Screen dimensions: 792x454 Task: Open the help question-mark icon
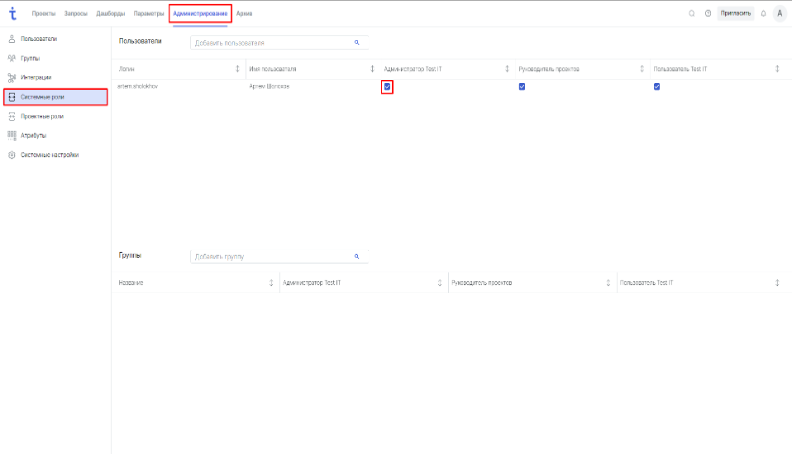pyautogui.click(x=708, y=14)
